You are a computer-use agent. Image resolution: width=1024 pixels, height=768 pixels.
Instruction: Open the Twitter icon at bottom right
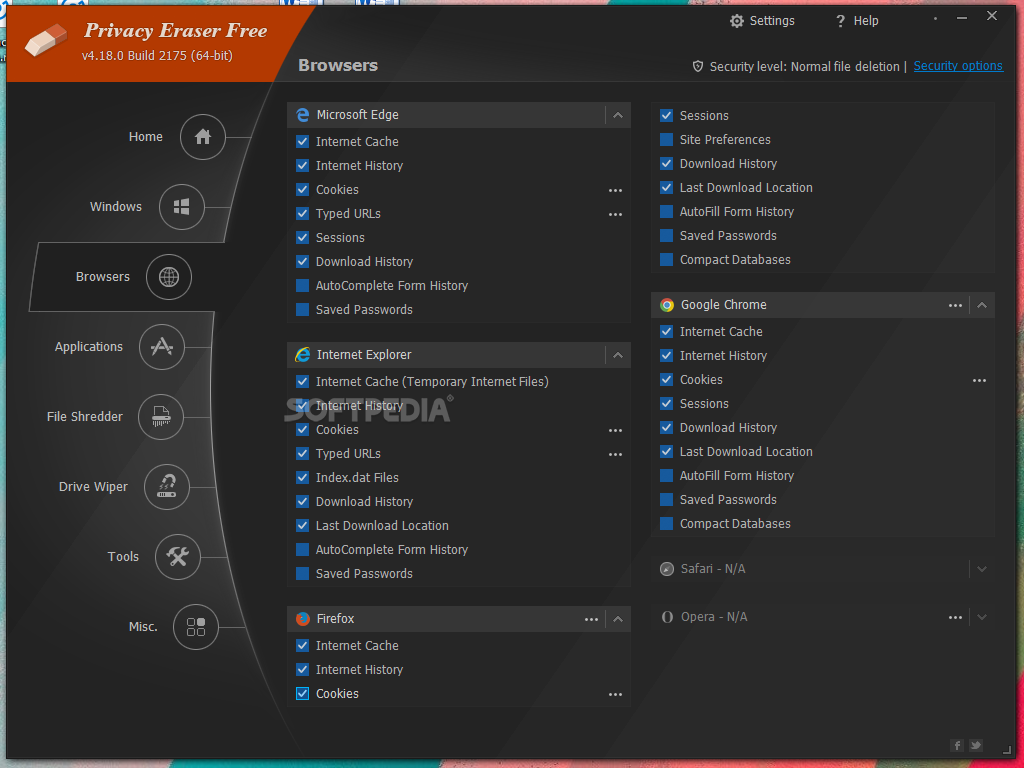click(x=976, y=745)
